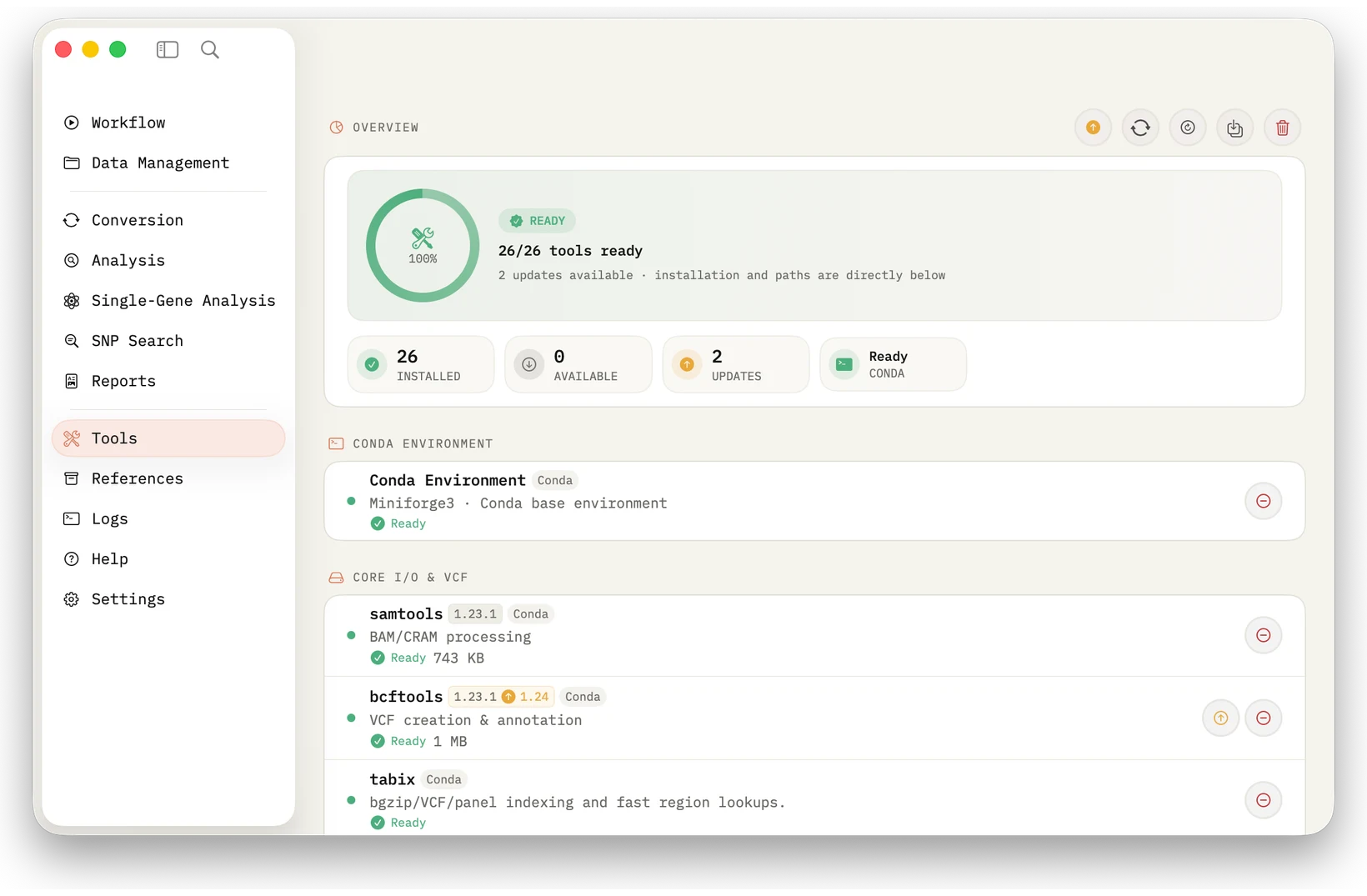Click 'Miniforge3 · Conda base environment' text
The height and width of the screenshot is (896, 1367).
(518, 503)
